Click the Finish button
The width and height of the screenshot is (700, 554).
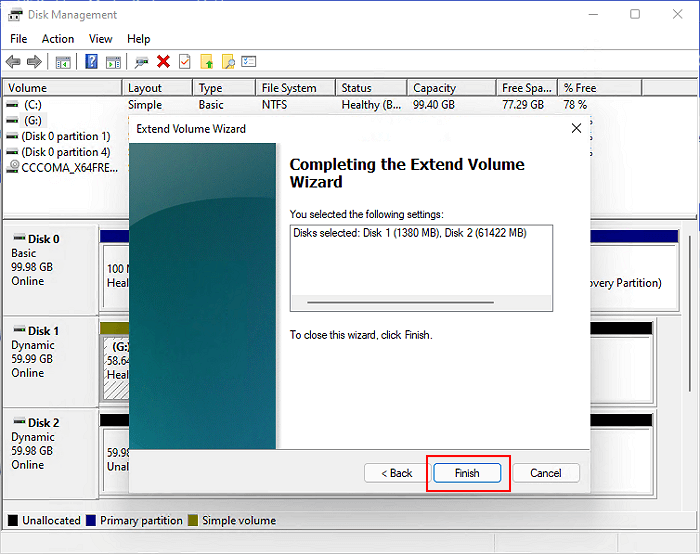(467, 473)
